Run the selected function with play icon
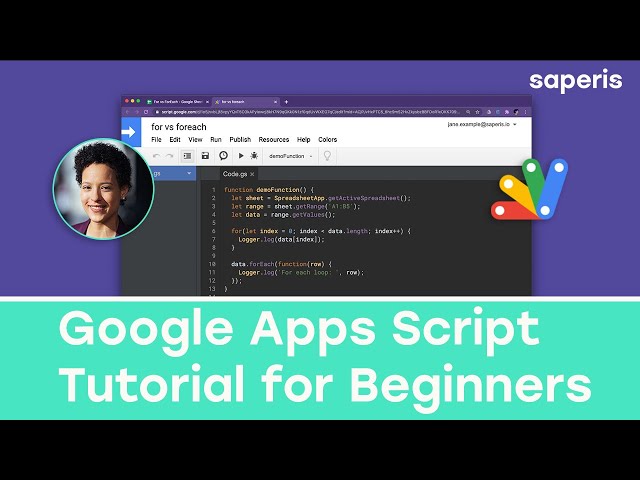The width and height of the screenshot is (640, 480). click(241, 156)
